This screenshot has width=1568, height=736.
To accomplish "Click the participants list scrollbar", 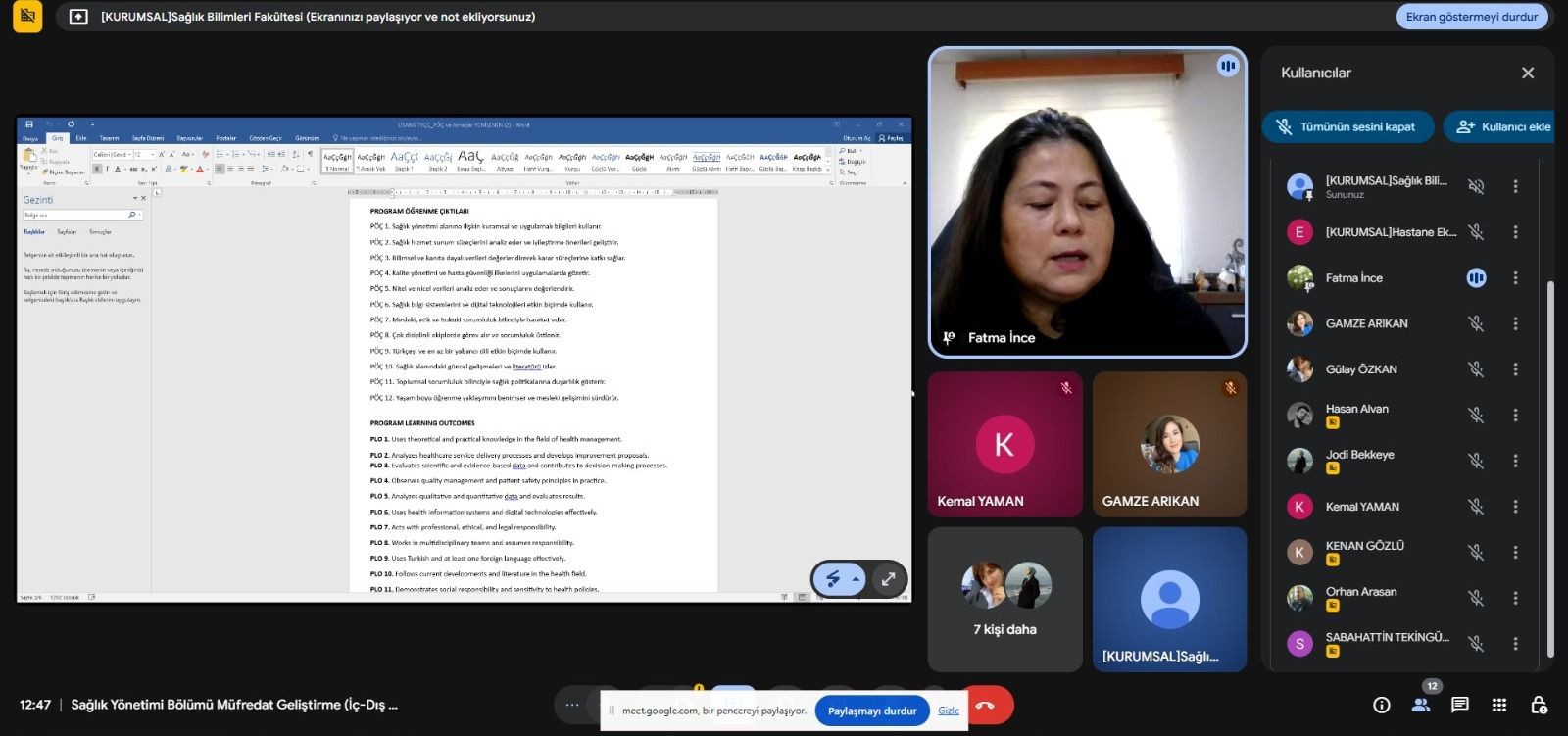I will pyautogui.click(x=1549, y=470).
